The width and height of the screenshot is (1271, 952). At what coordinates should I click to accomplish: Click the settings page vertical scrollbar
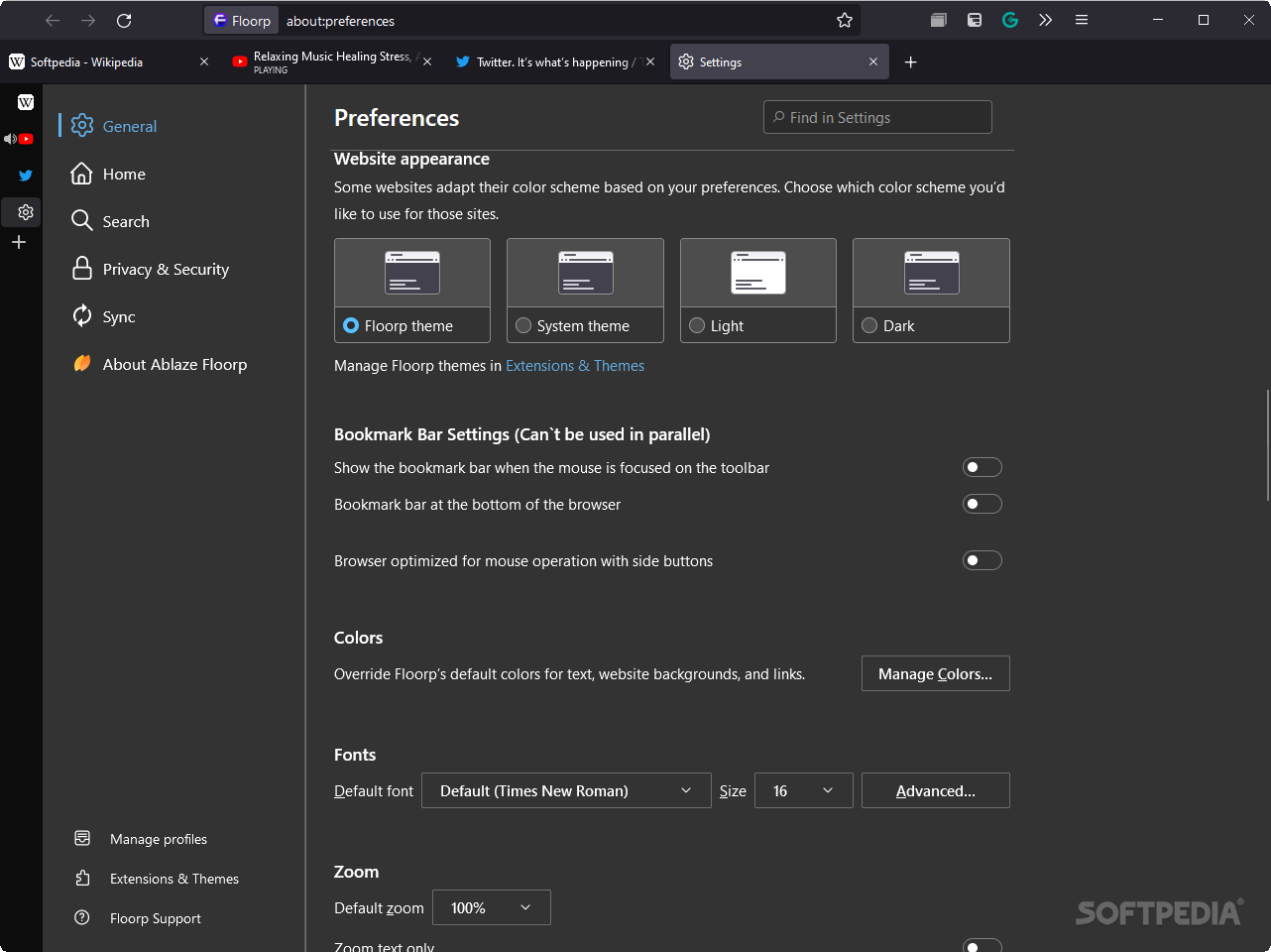coord(1267,446)
